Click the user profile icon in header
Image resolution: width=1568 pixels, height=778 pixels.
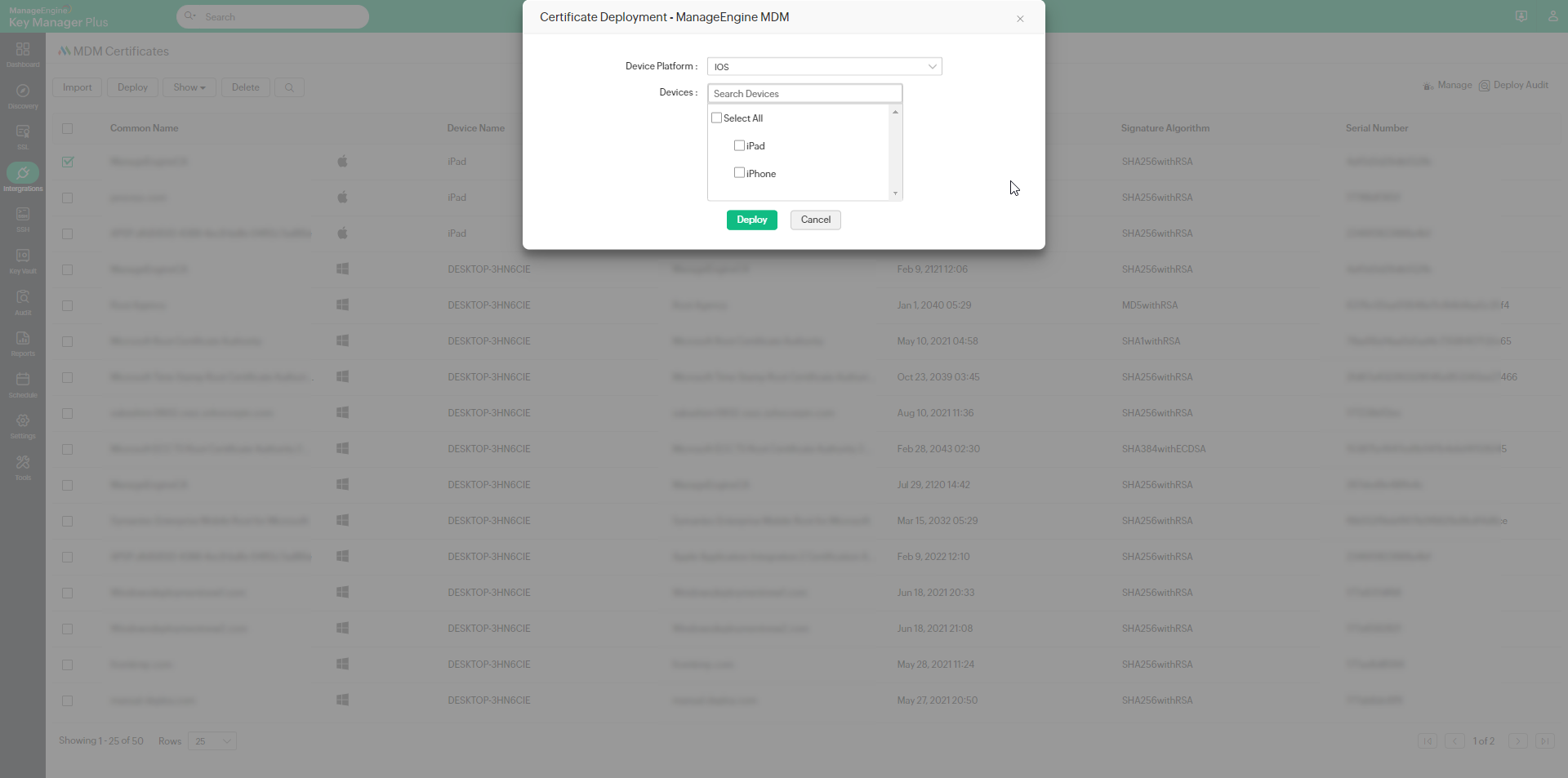[x=1552, y=16]
